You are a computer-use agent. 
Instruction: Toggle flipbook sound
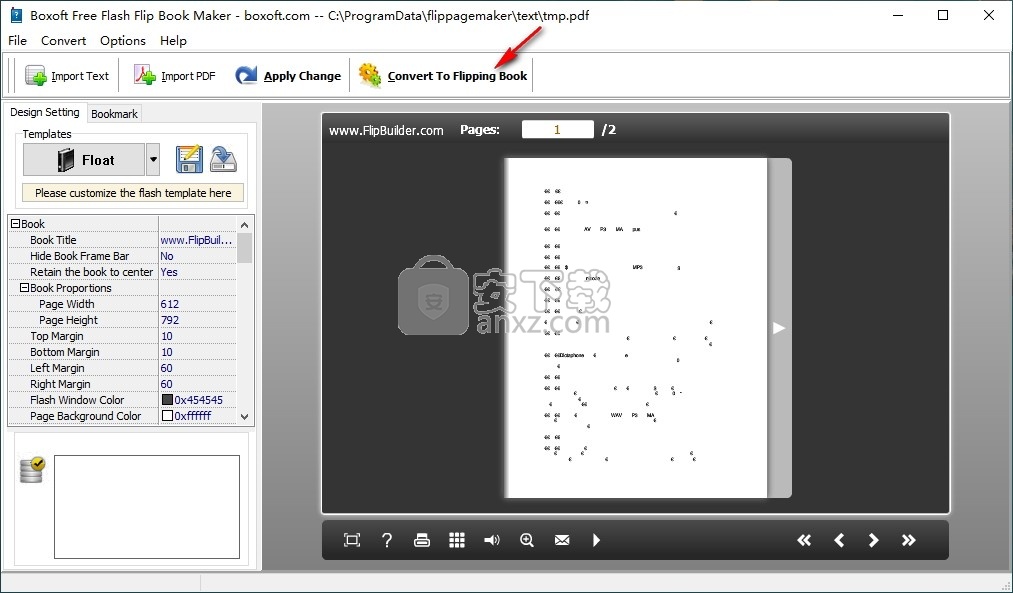point(492,540)
